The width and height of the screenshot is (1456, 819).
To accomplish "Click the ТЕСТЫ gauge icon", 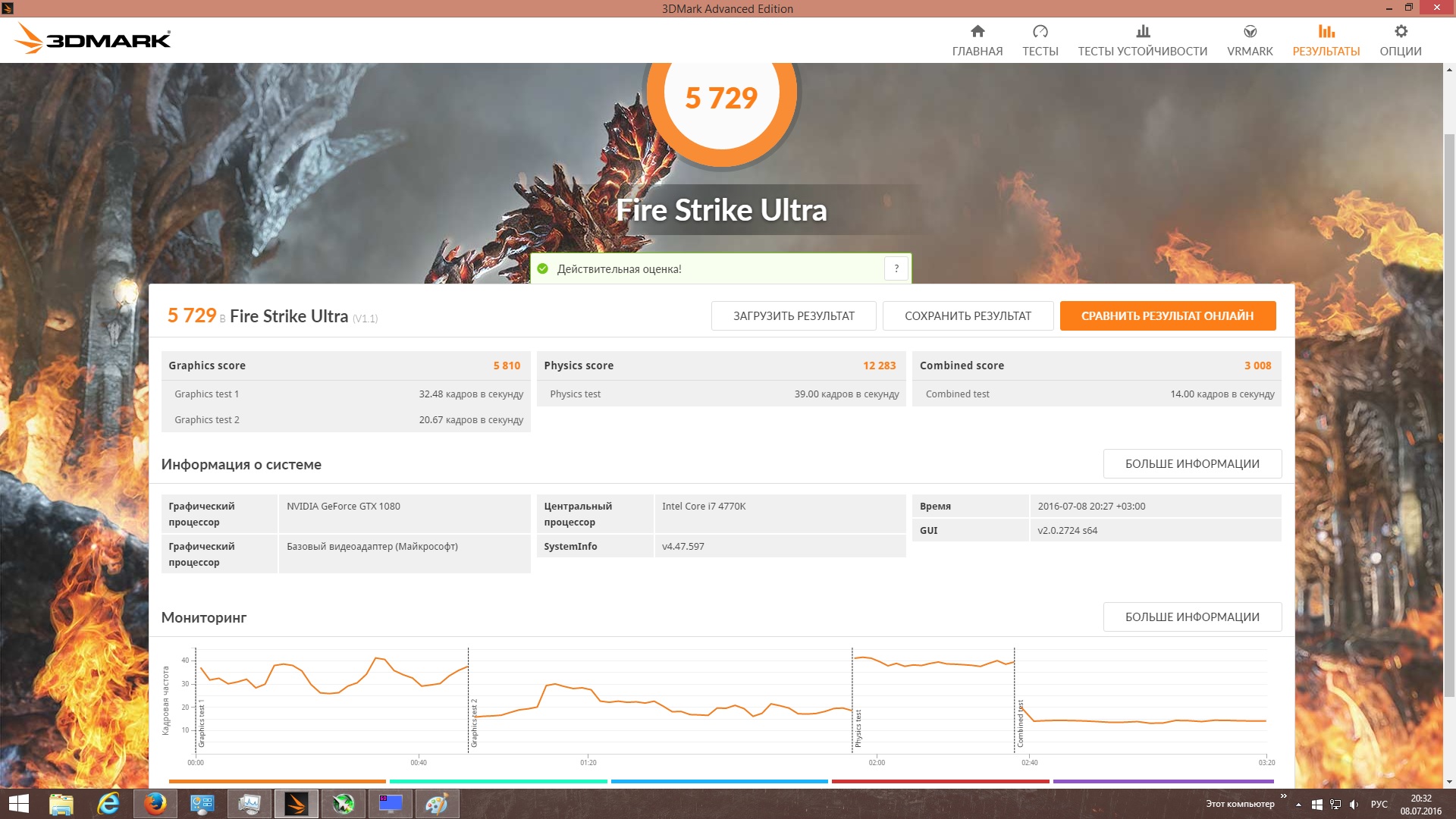I will [x=1040, y=32].
